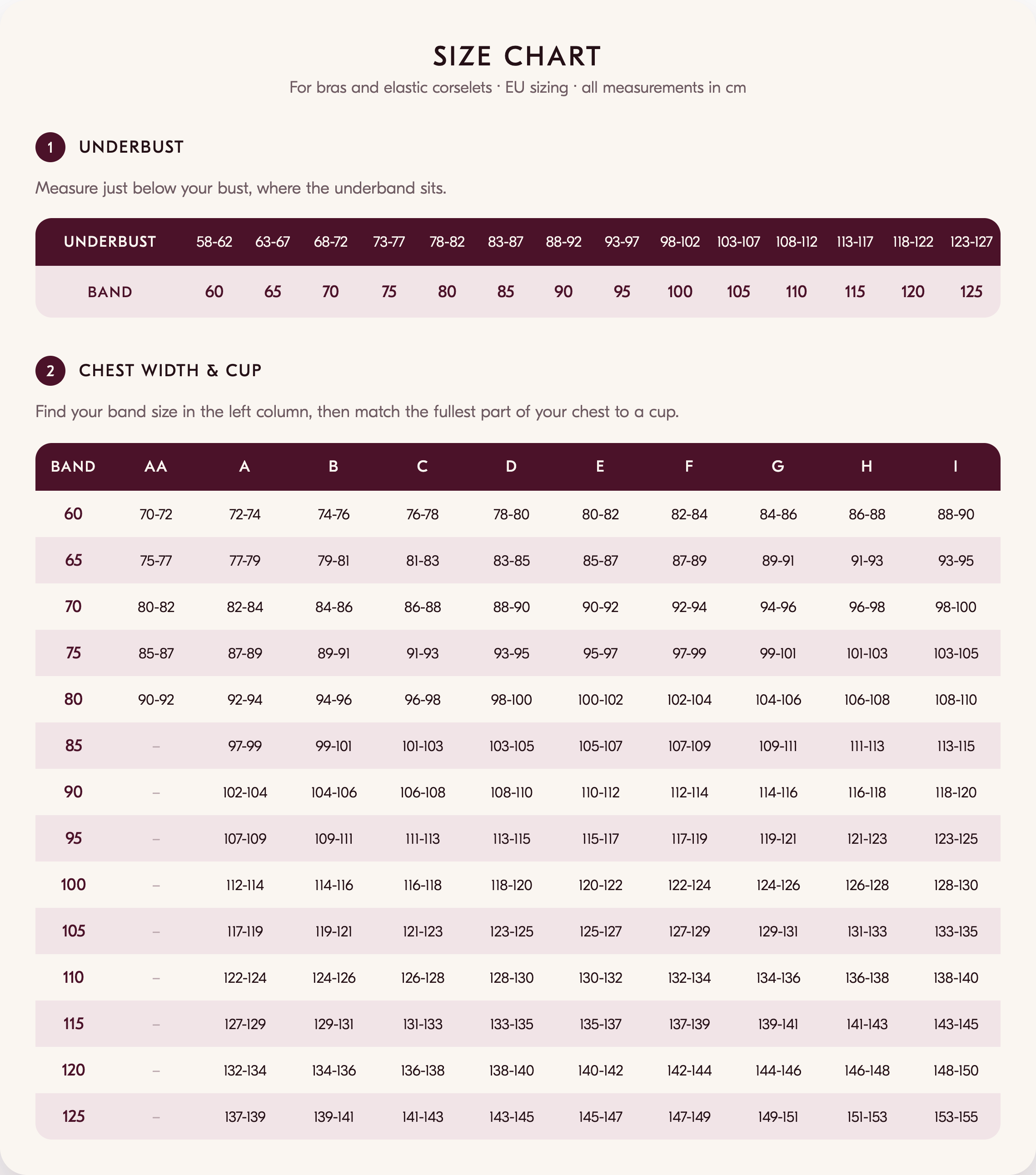
Task: Click the step 2 circle badge
Action: pos(50,371)
